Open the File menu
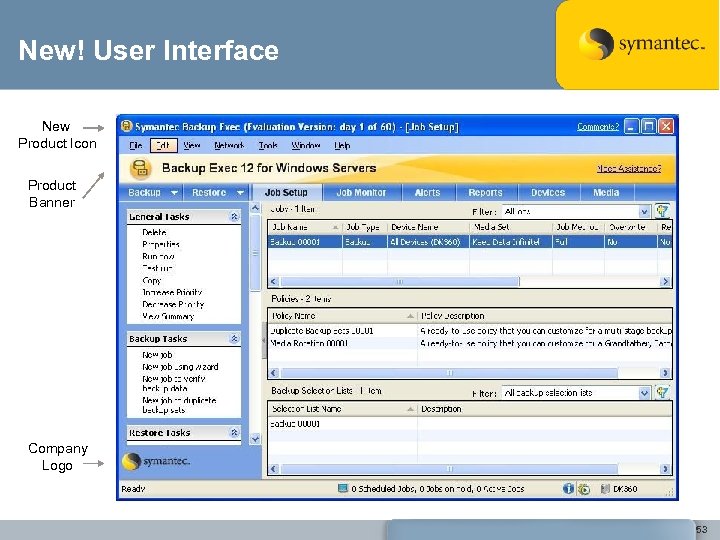 (135, 146)
